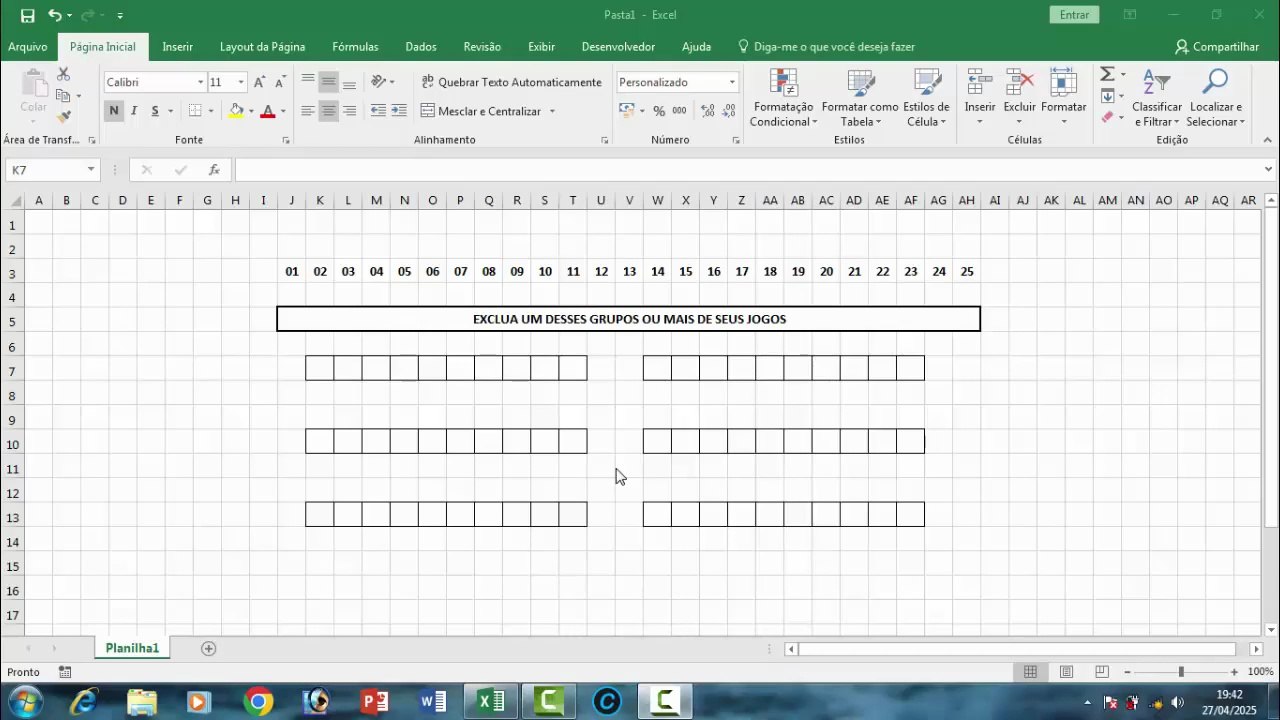Apply percent style to cells
Image resolution: width=1280 pixels, height=720 pixels.
(659, 111)
